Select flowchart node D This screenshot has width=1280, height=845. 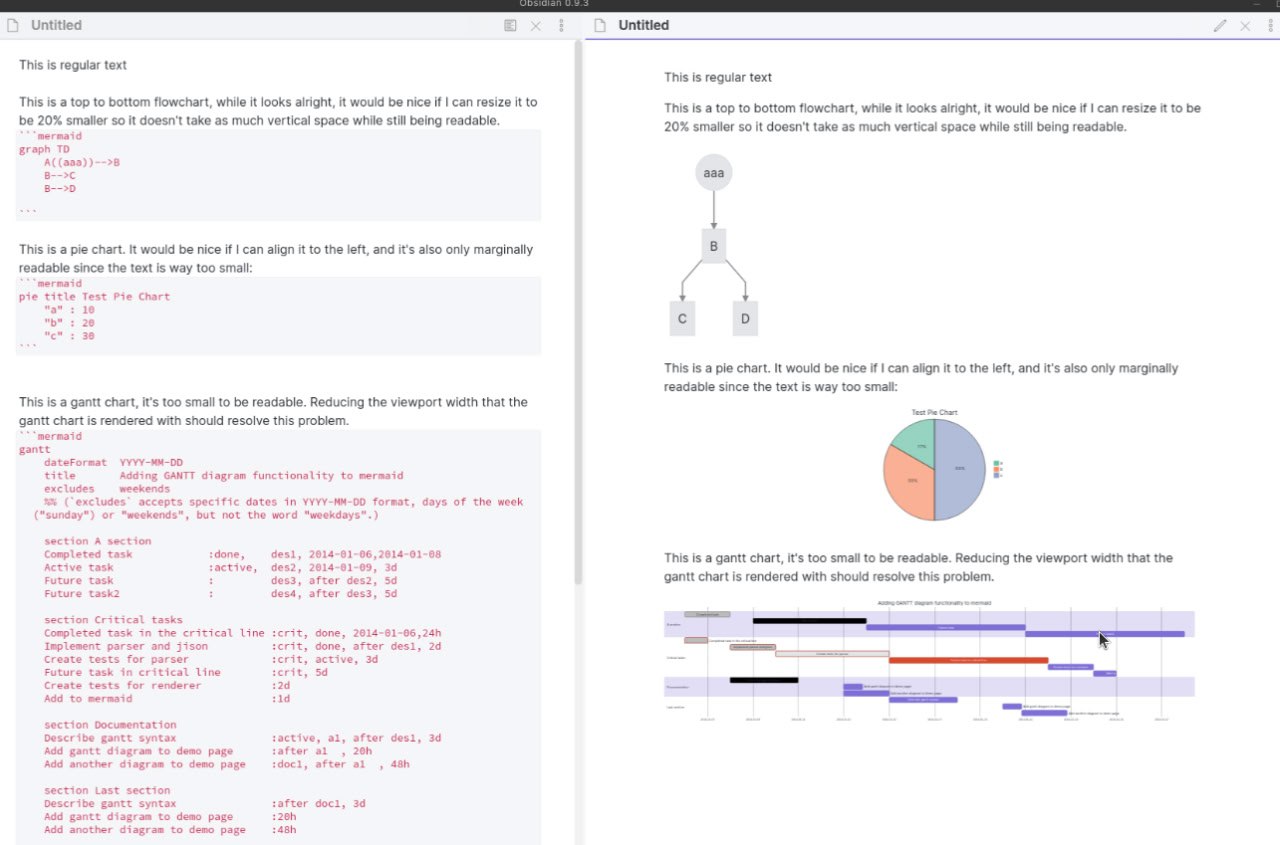[745, 319]
